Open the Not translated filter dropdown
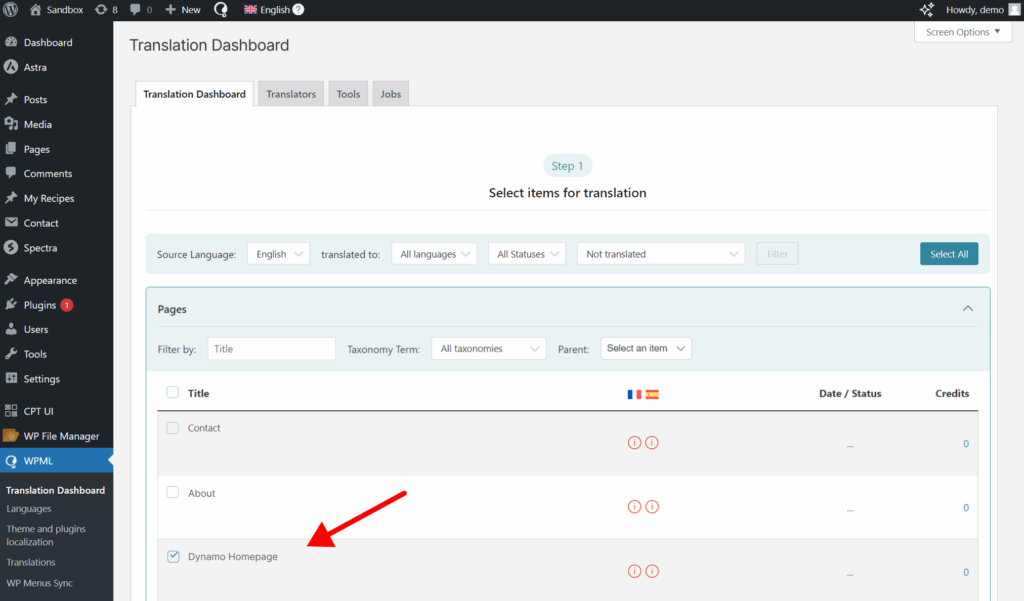 coord(660,253)
